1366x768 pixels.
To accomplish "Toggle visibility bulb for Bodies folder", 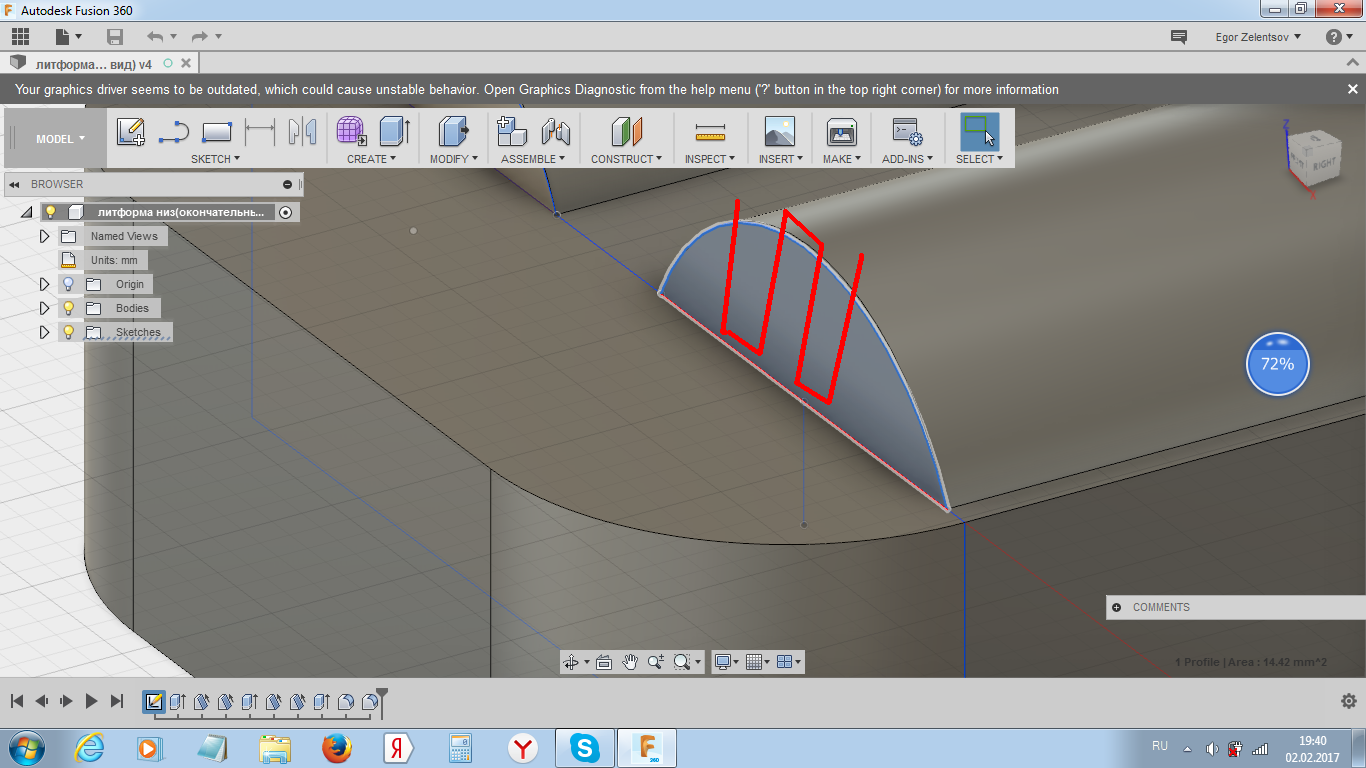I will click(69, 308).
